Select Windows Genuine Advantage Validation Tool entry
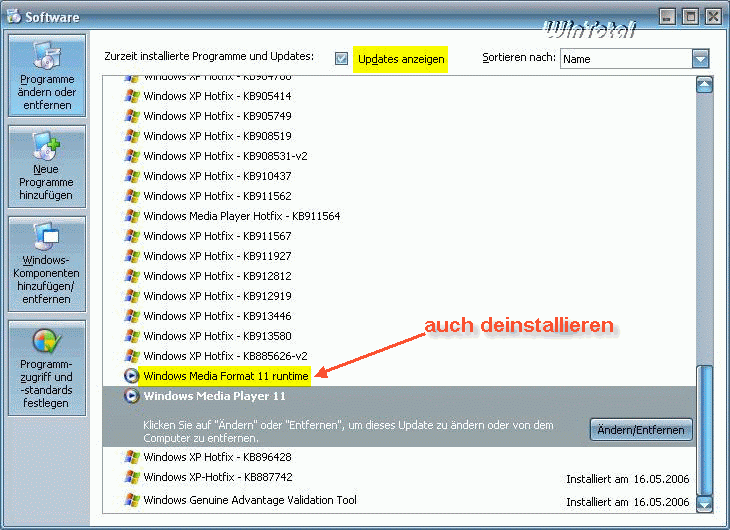Screen dimensions: 730x530 (x=250, y=500)
